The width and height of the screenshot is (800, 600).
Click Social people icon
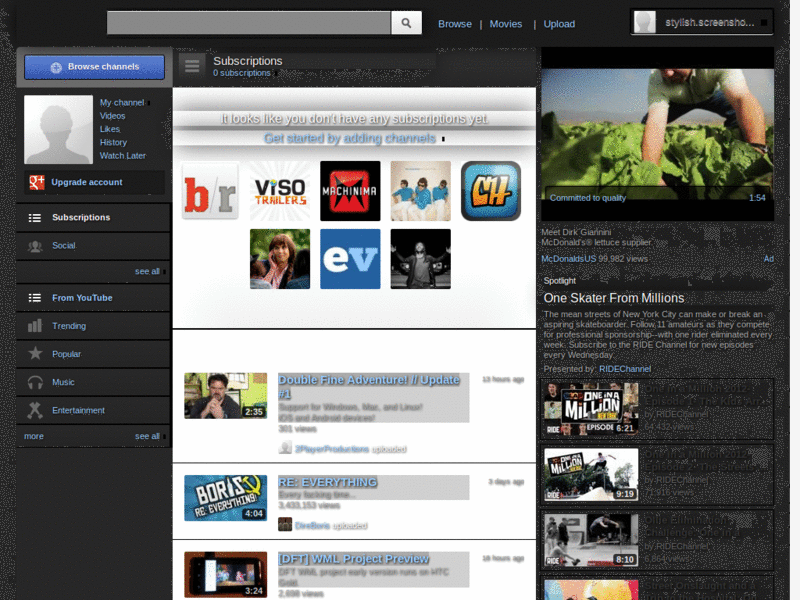click(x=35, y=246)
